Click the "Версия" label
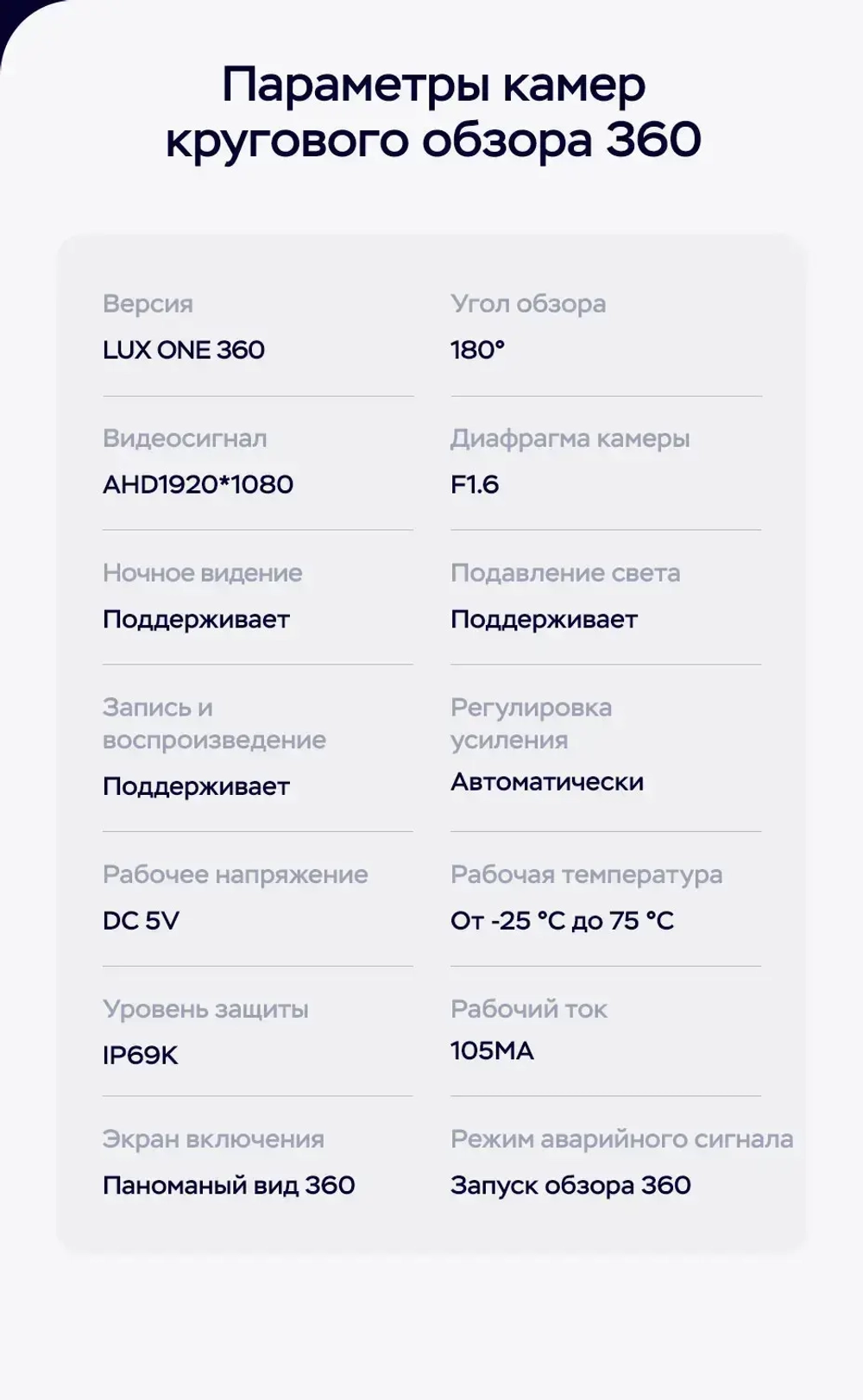The image size is (863, 1400). 148,304
